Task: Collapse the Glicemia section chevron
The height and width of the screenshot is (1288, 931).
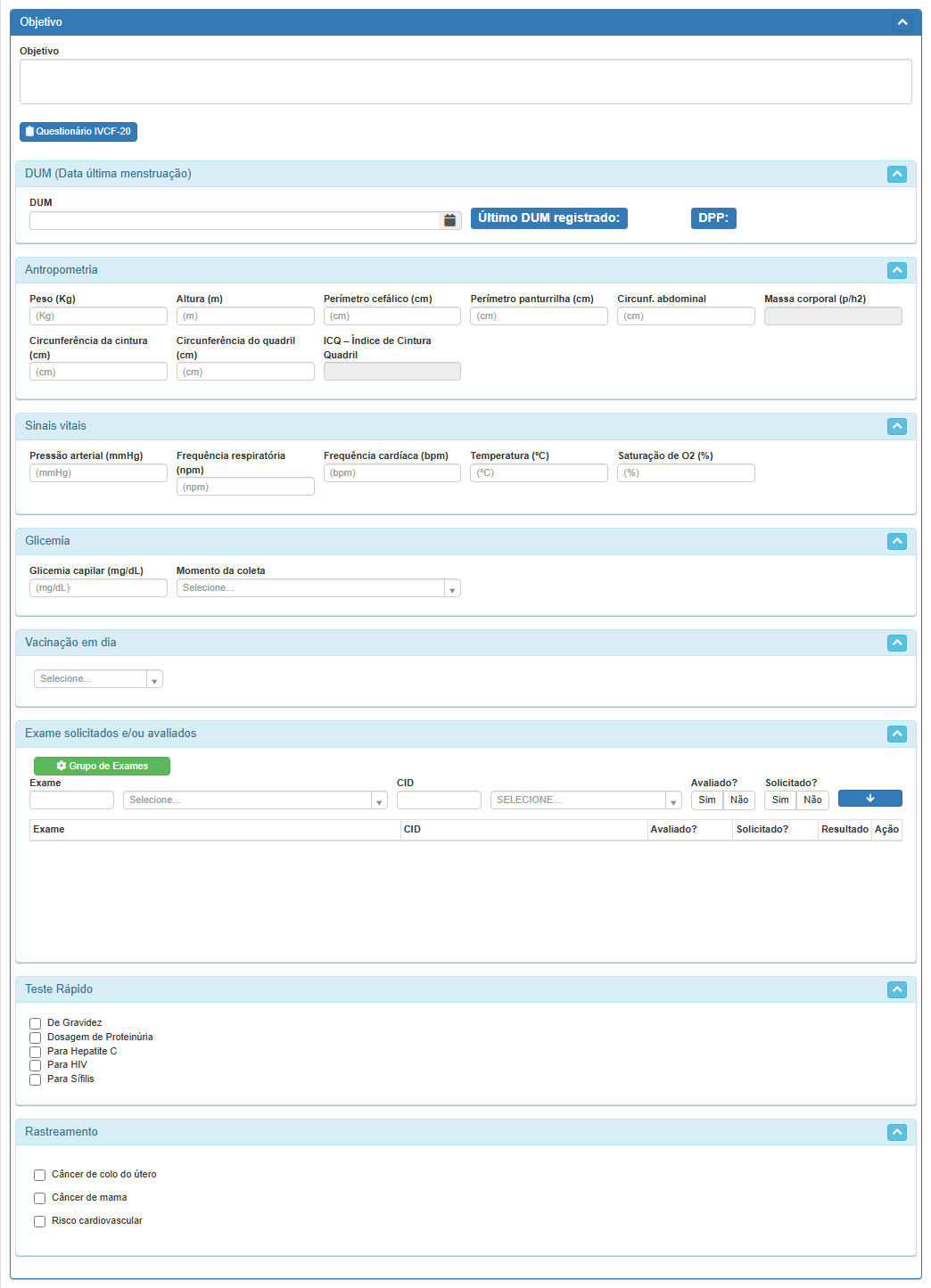Action: point(897,541)
